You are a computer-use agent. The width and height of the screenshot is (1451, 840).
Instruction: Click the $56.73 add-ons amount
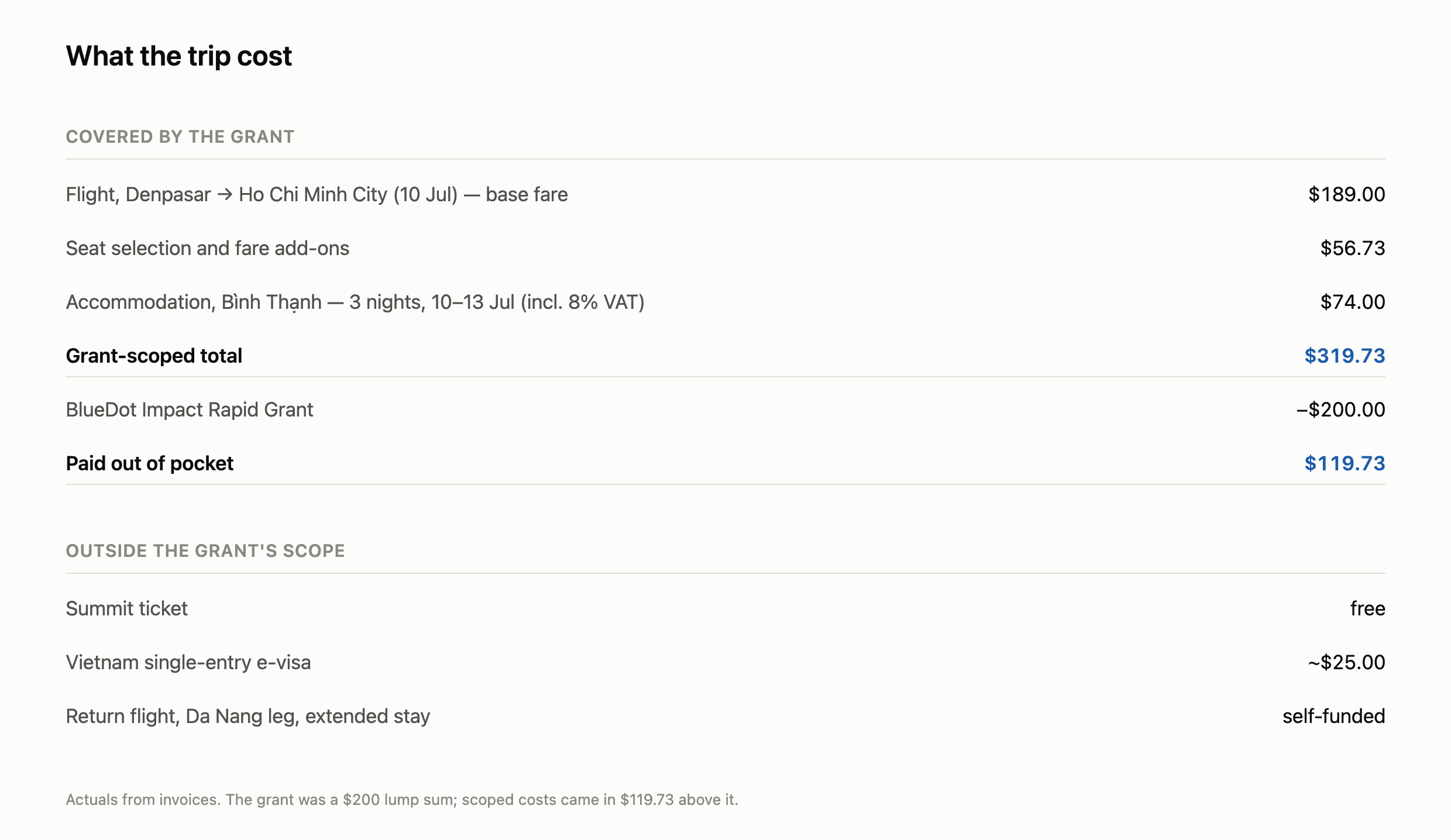coord(1353,248)
